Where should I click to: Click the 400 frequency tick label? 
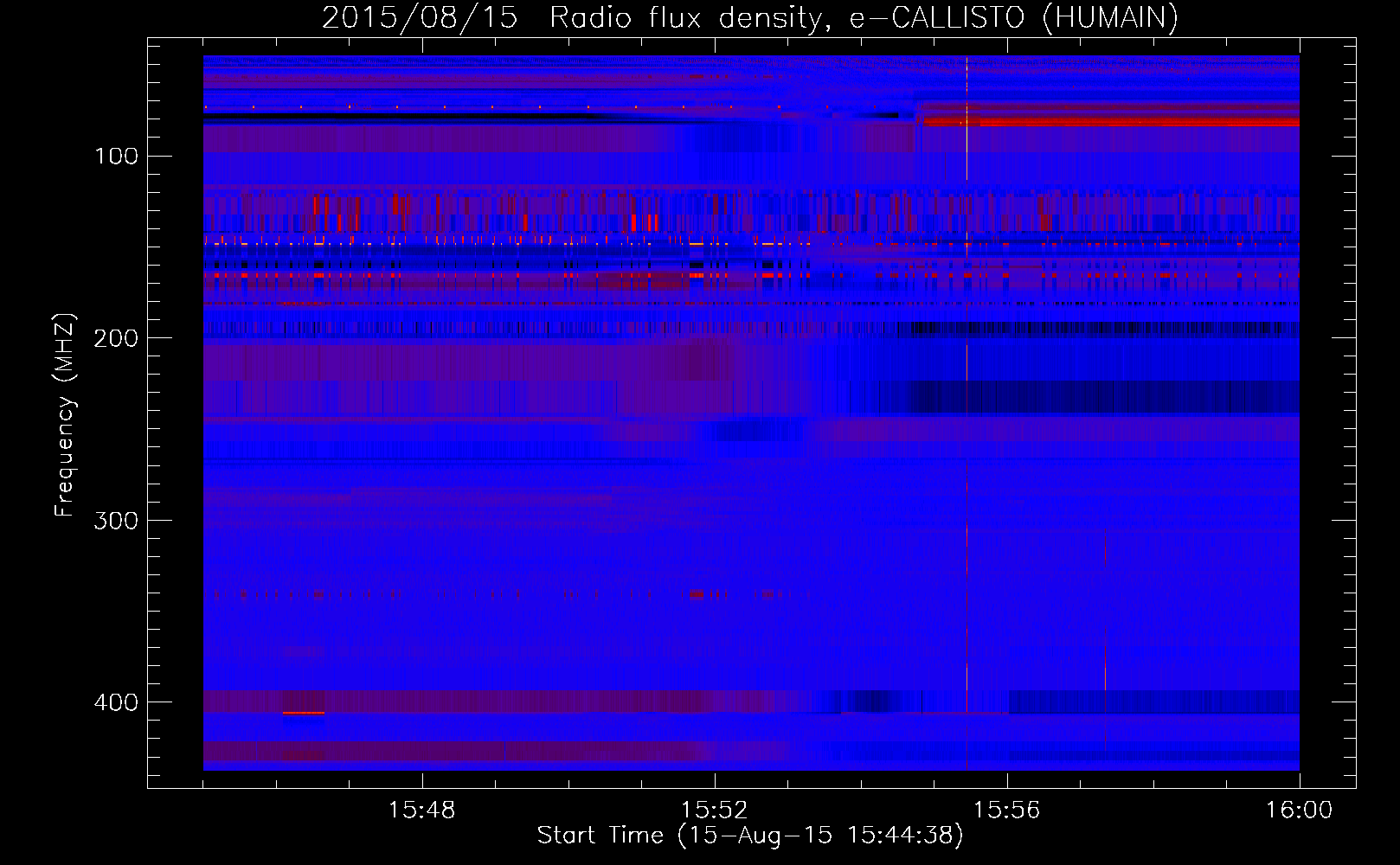(116, 702)
